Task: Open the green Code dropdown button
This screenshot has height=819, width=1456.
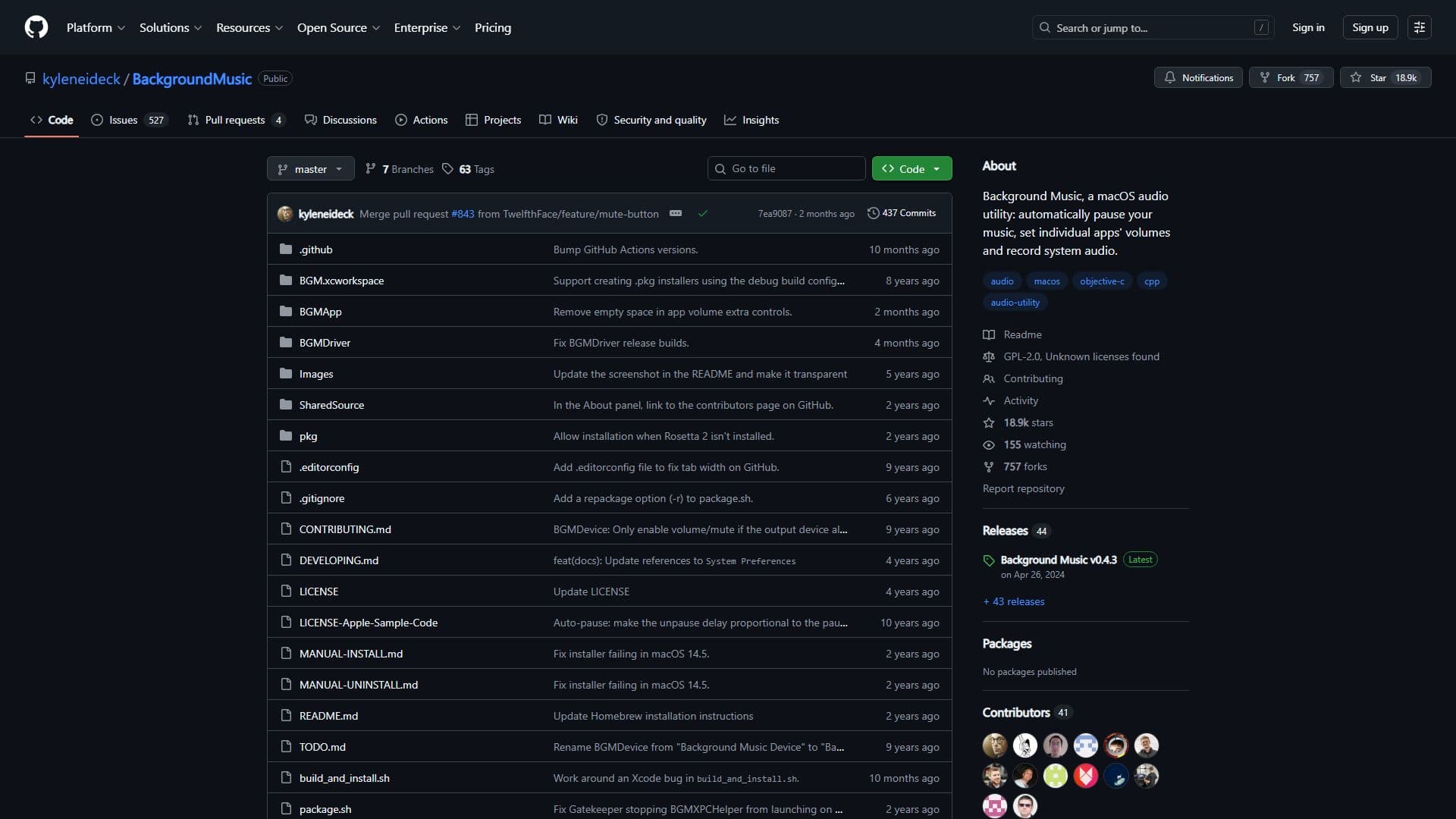Action: (x=912, y=168)
